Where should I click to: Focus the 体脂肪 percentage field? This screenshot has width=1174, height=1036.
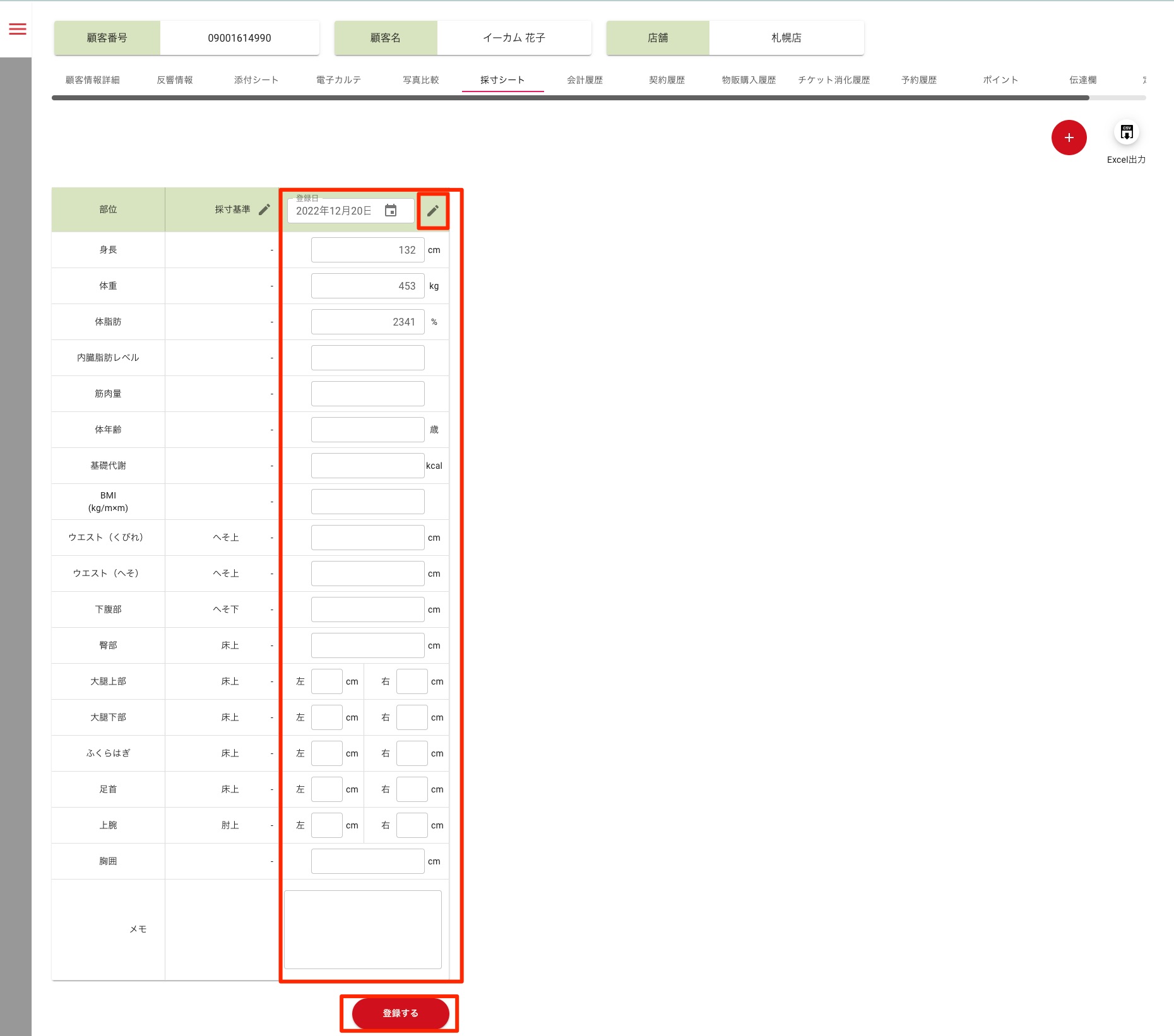(367, 322)
